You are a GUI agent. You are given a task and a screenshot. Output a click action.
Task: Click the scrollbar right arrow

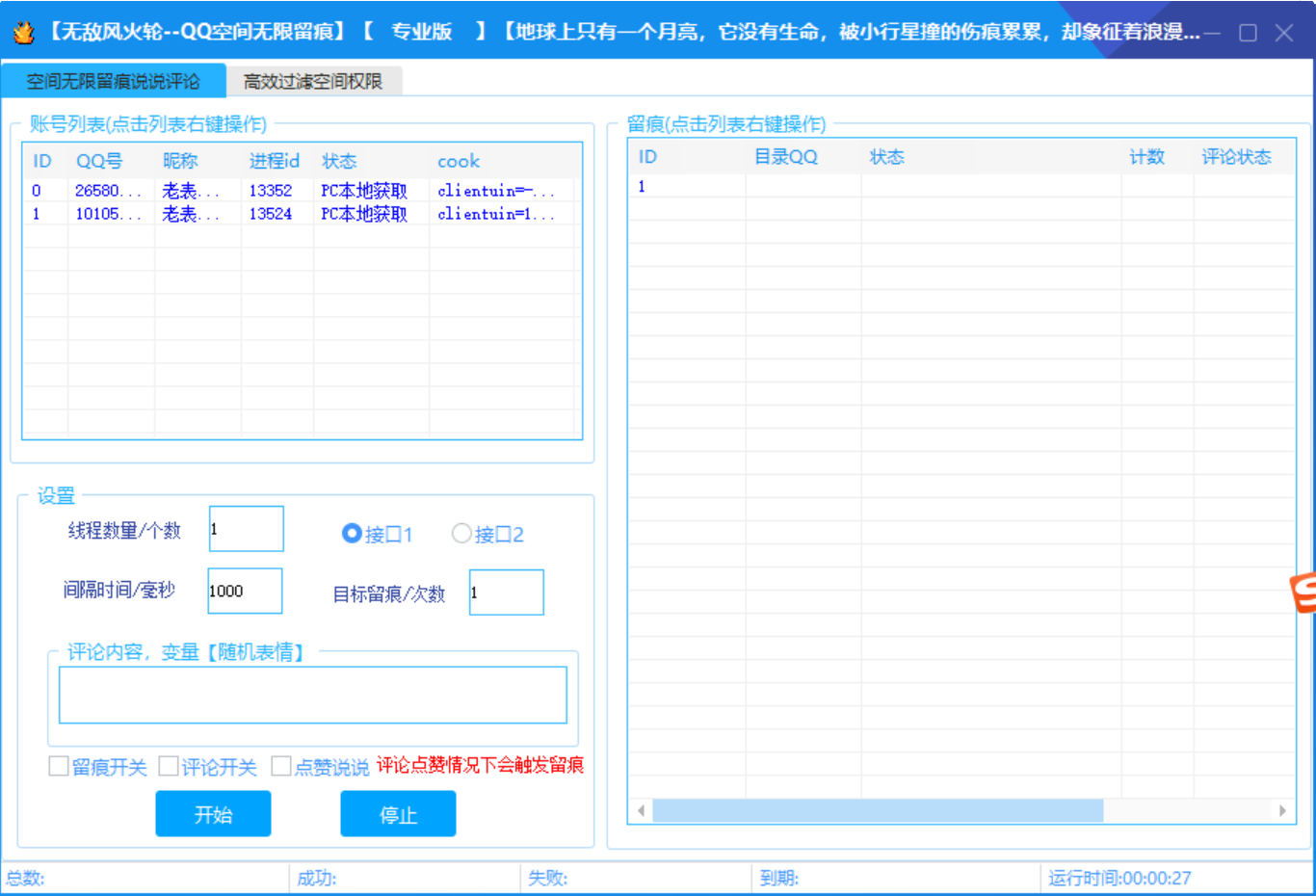coord(1282,811)
